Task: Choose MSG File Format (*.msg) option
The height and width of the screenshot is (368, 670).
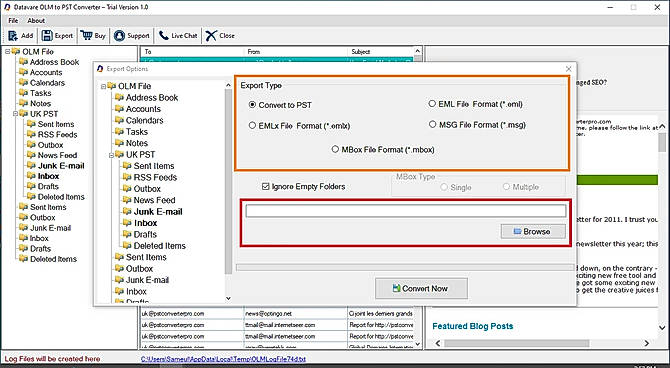Action: [432, 124]
